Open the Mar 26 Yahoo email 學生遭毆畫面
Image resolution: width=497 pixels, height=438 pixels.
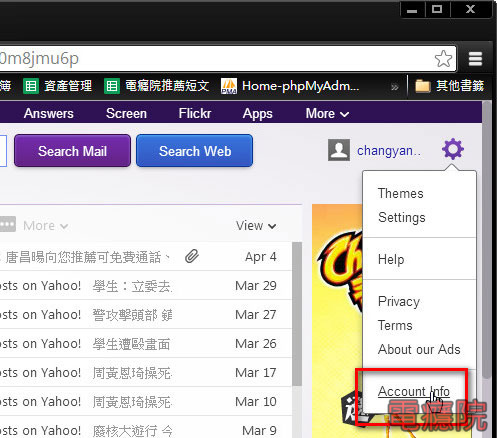pos(146,344)
